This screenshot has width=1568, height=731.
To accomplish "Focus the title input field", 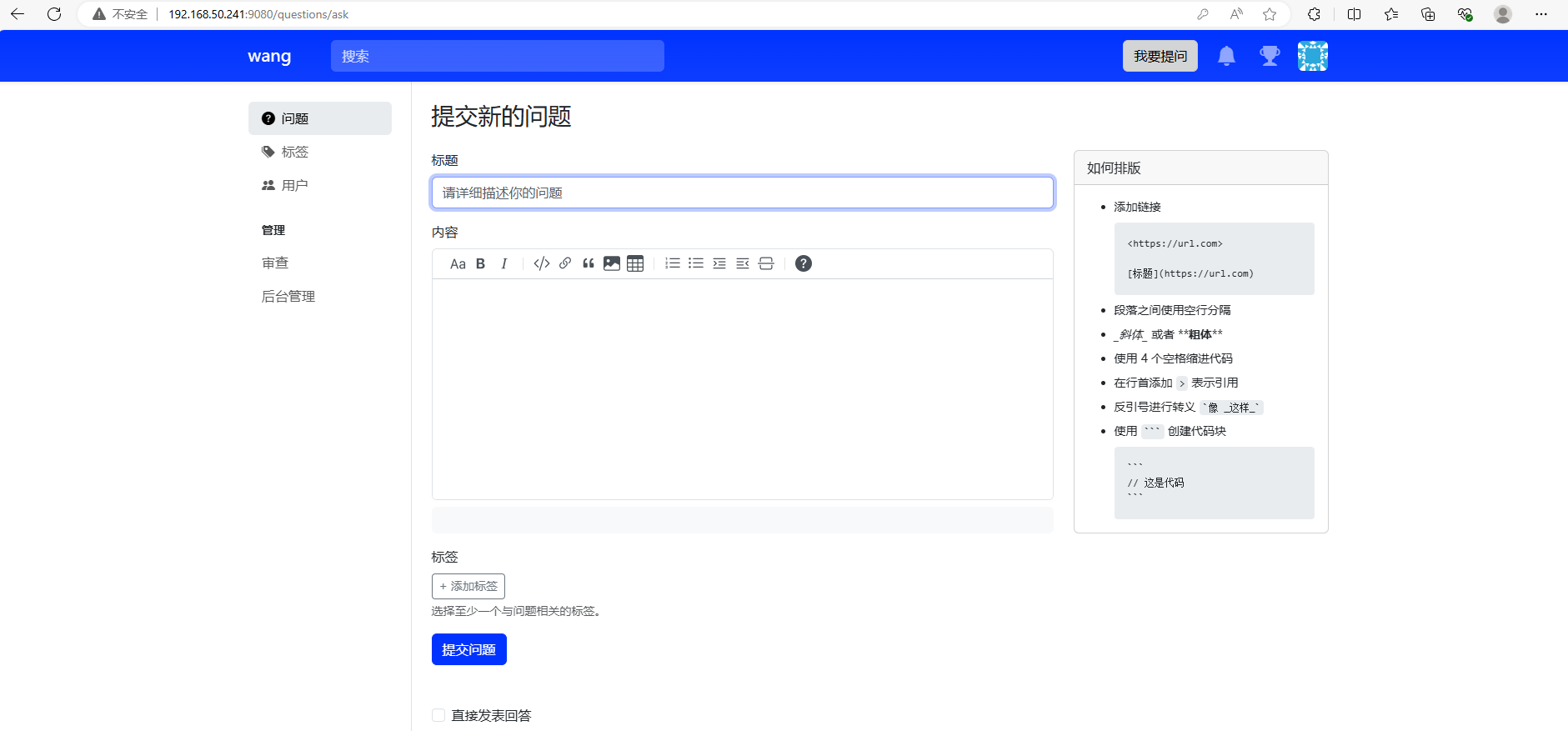I will [743, 193].
